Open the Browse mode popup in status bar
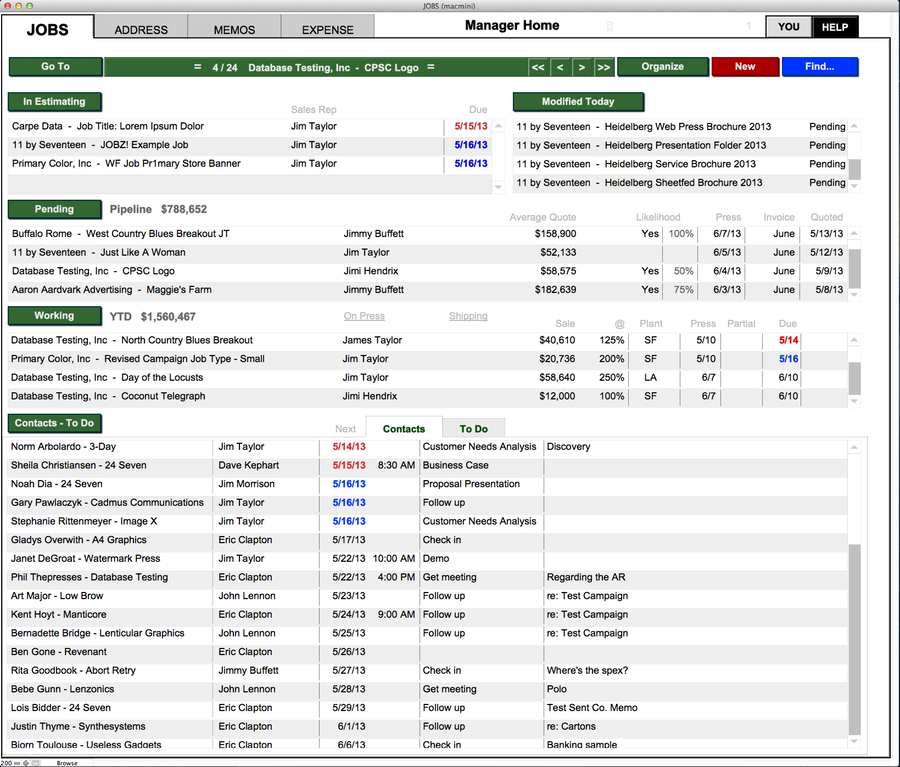Screen dimensions: 900x767 tap(68, 762)
